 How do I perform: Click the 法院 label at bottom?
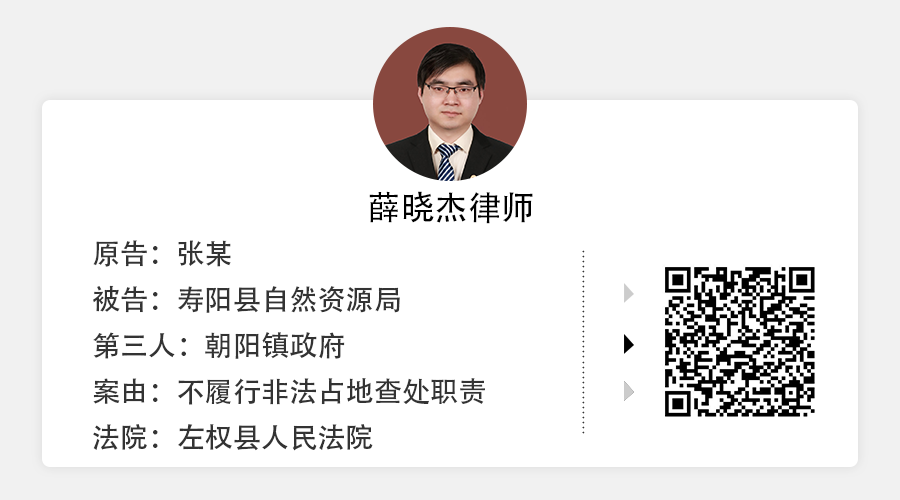pyautogui.click(x=120, y=437)
